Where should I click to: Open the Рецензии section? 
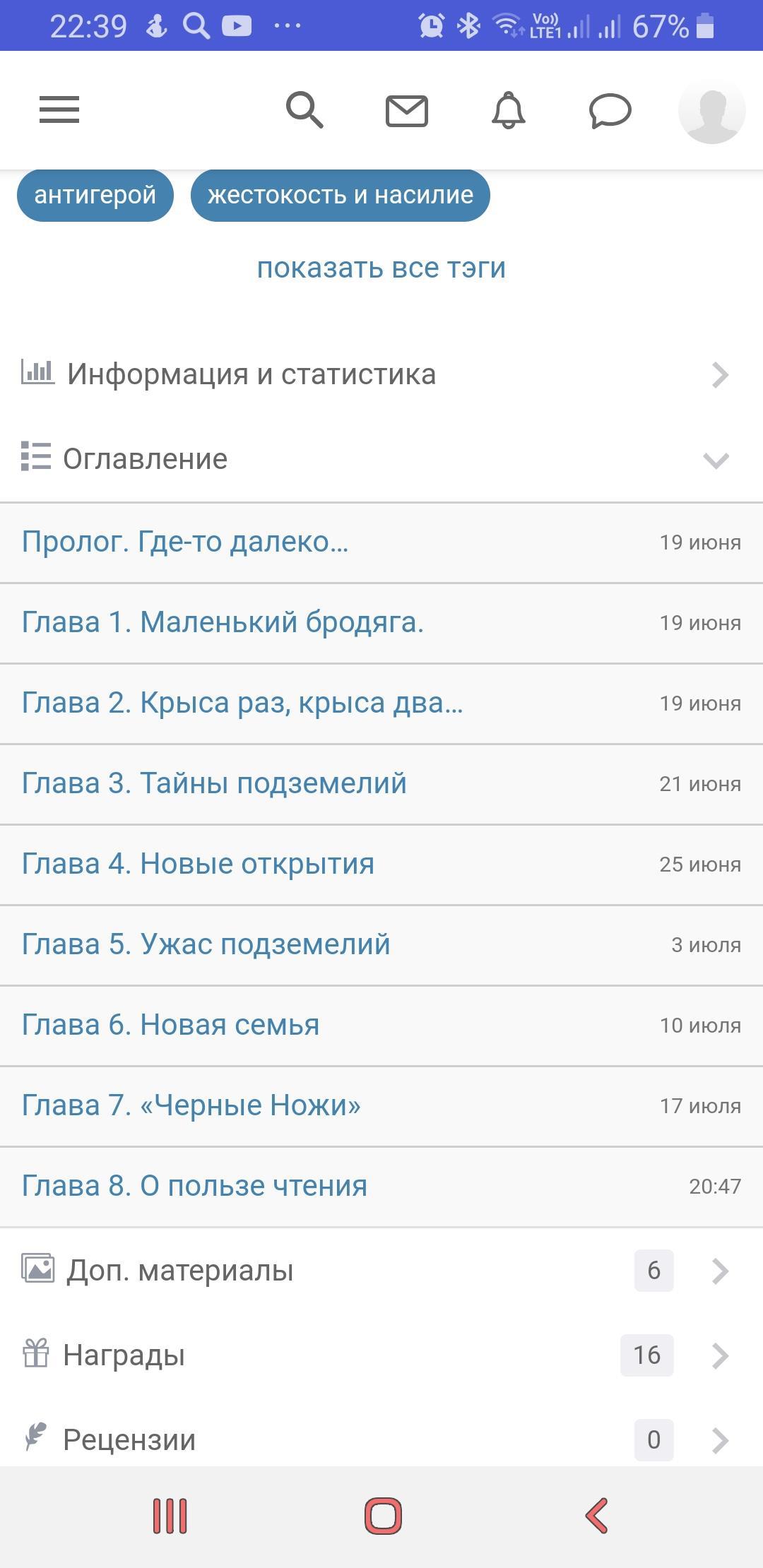tap(381, 1439)
